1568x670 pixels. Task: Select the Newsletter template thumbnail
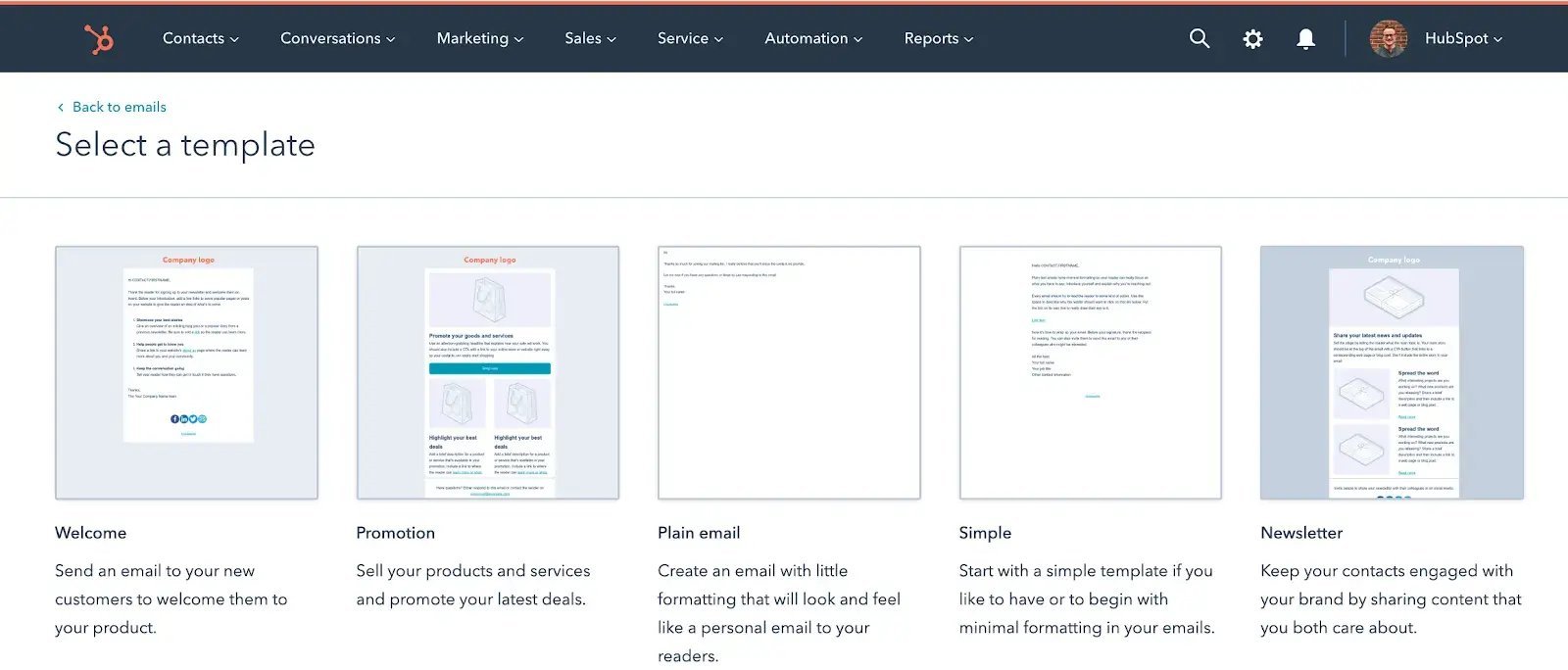click(x=1392, y=372)
